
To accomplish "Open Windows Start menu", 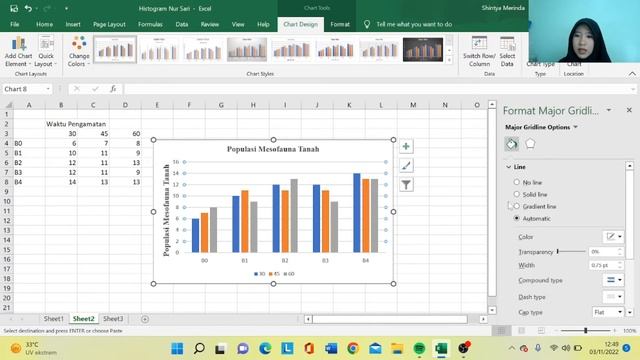I will (x=177, y=349).
